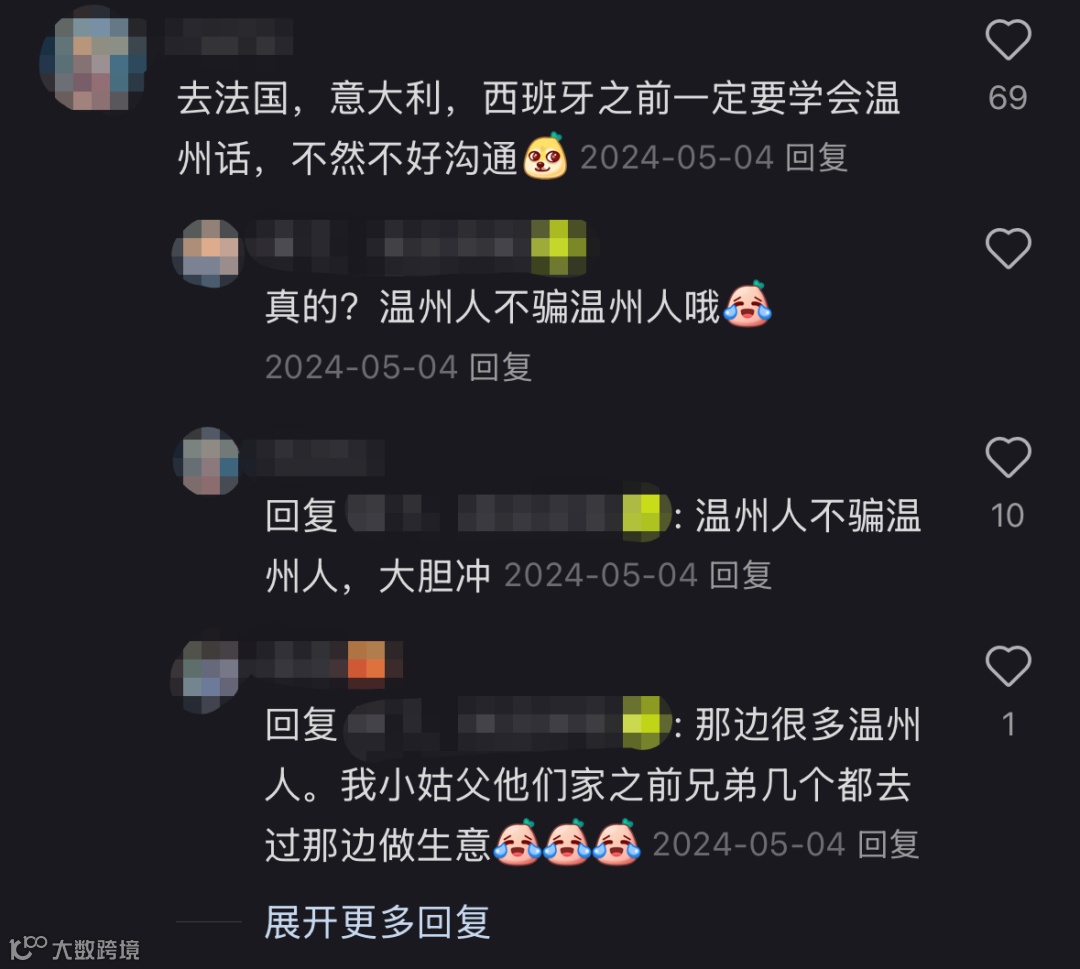Open mentioned user in '那边很多温州人' reply

coord(508,724)
